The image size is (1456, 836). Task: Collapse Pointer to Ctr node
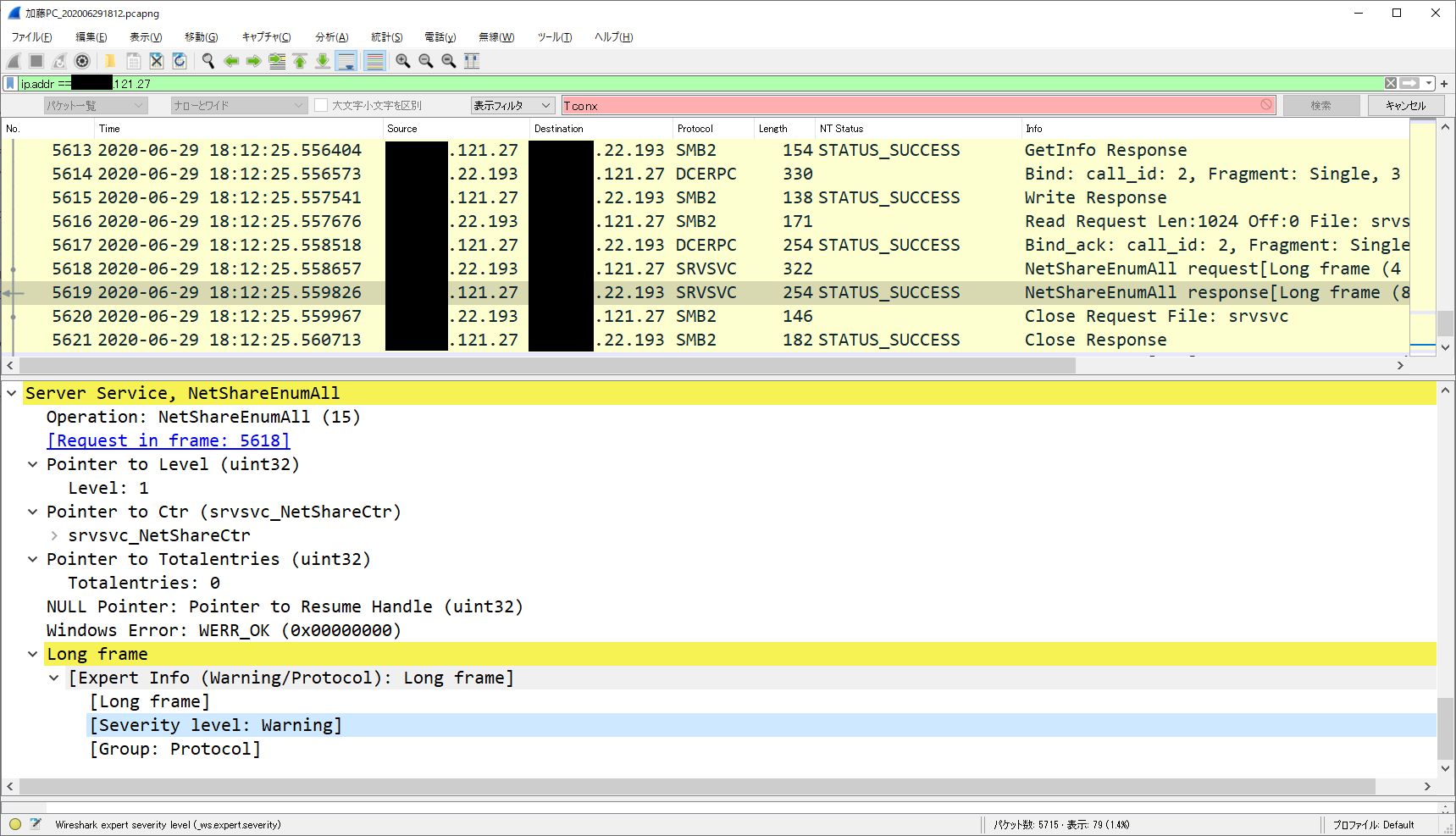click(x=33, y=512)
